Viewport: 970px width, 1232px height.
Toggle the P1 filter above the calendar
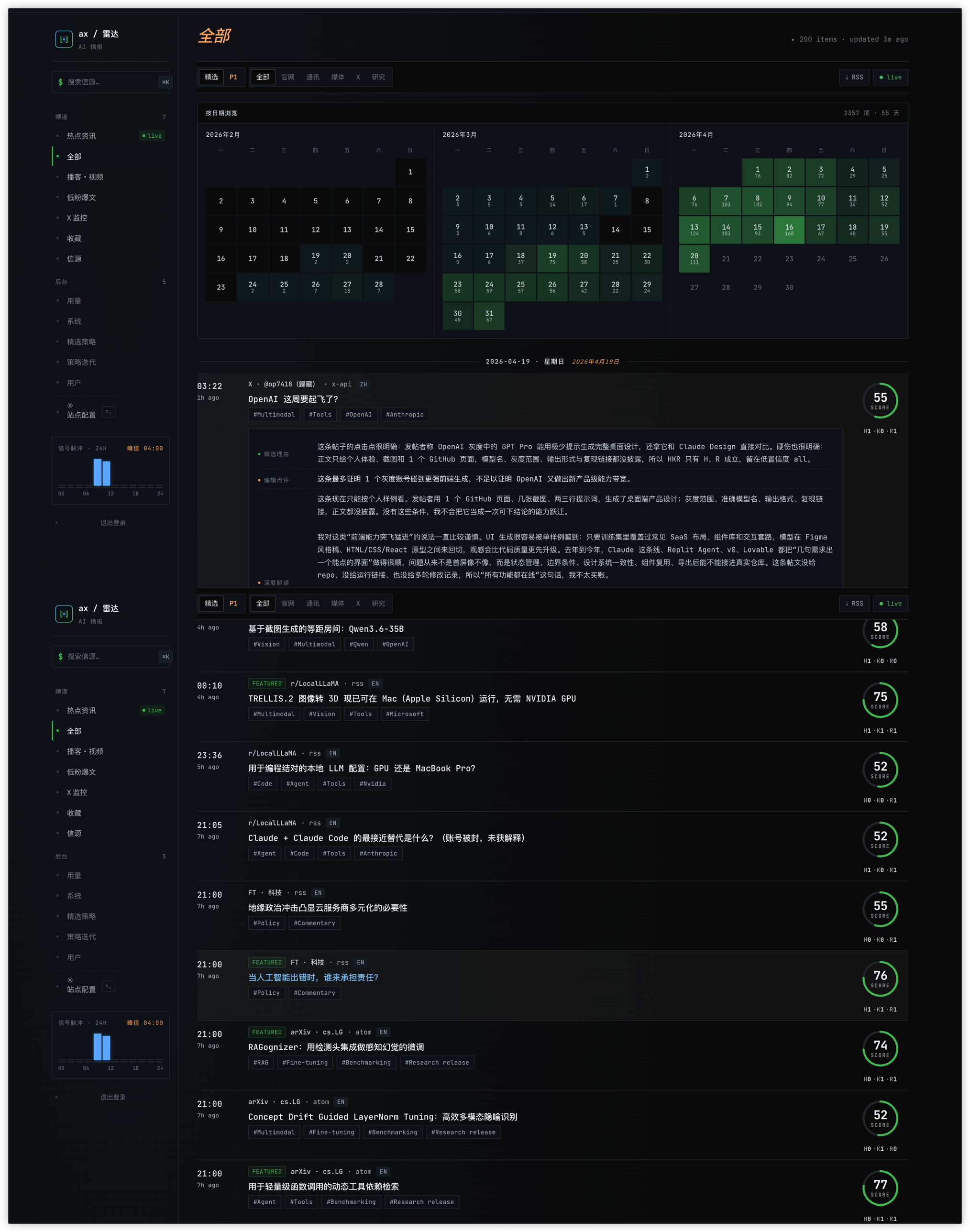(233, 77)
